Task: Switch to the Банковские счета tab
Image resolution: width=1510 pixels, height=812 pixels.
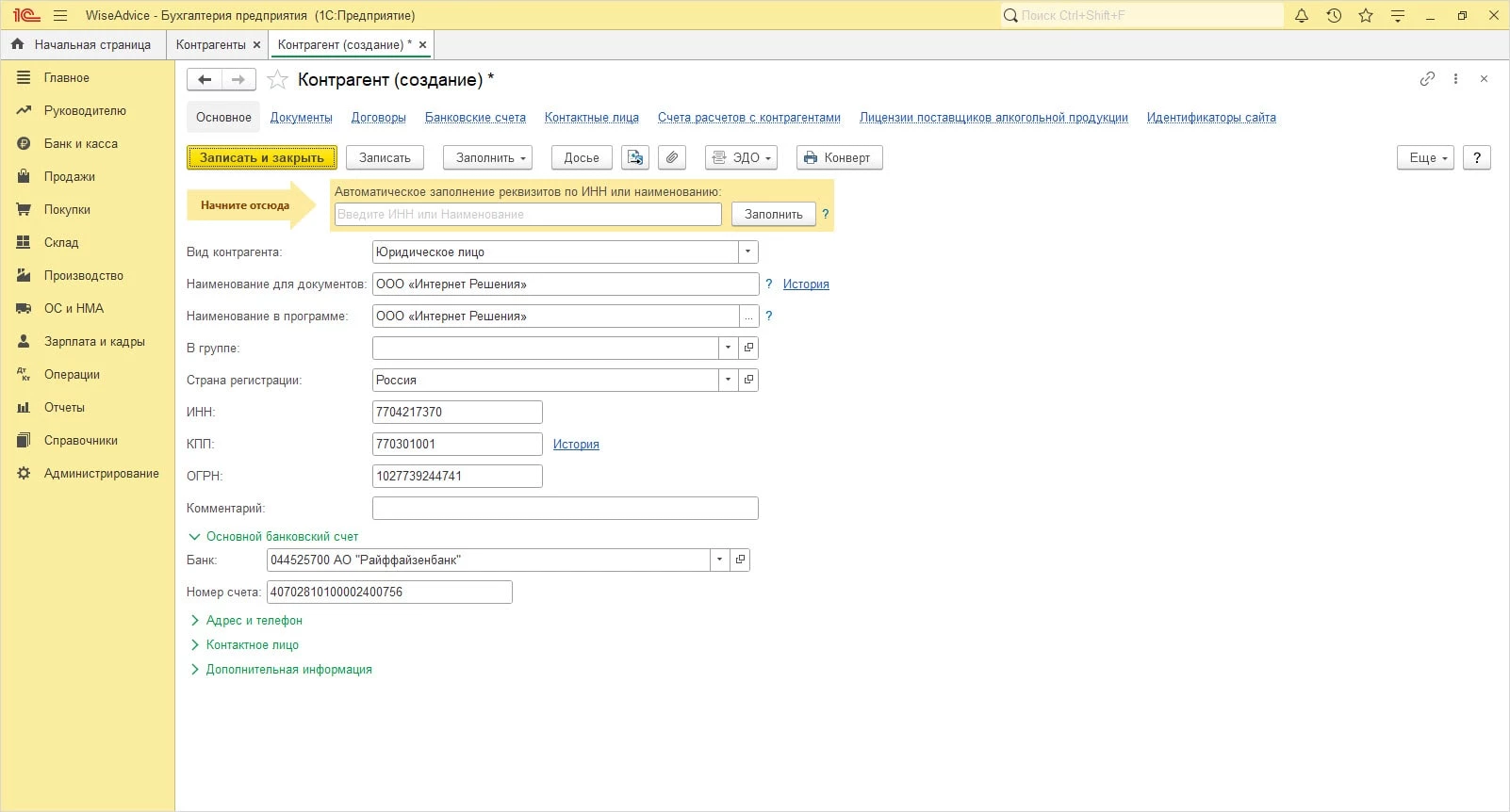Action: [x=475, y=118]
